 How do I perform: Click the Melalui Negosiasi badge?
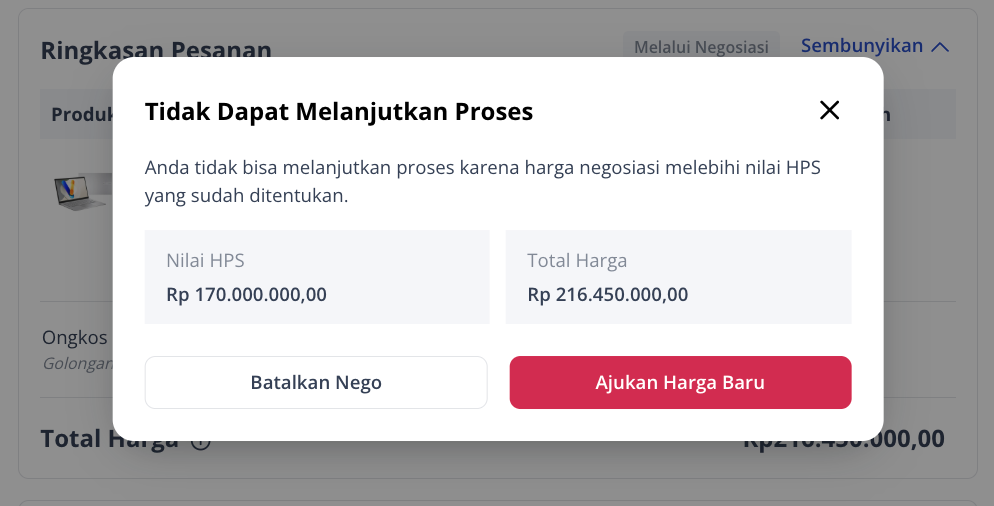click(x=701, y=47)
